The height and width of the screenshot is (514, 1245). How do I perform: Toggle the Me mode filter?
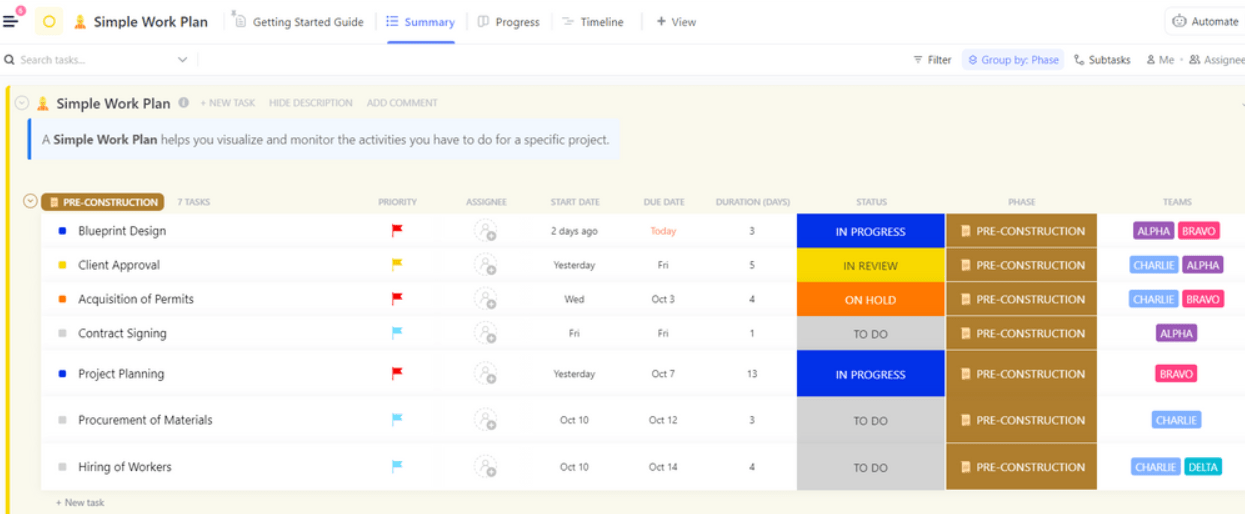[1160, 60]
